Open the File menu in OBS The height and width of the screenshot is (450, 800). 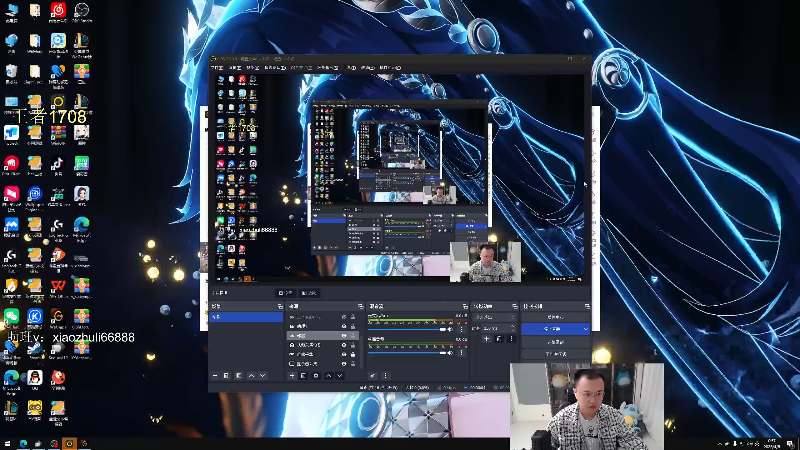(217, 68)
